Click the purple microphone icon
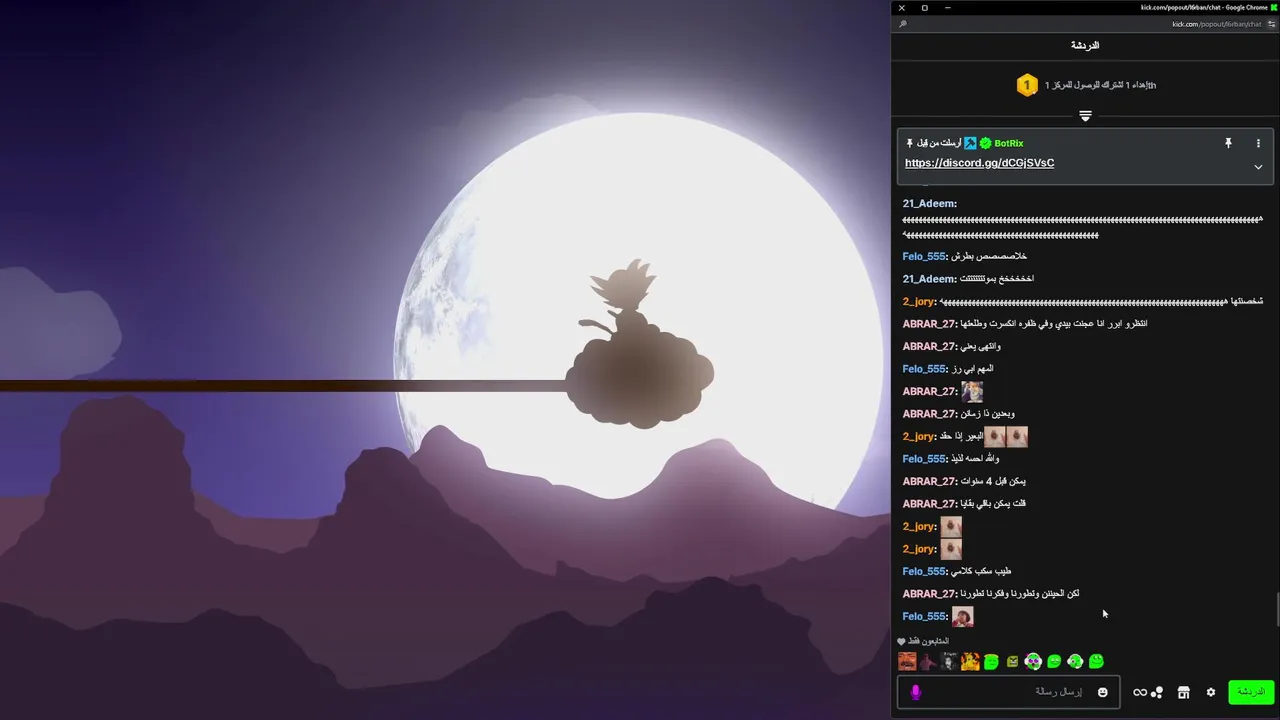 915,692
